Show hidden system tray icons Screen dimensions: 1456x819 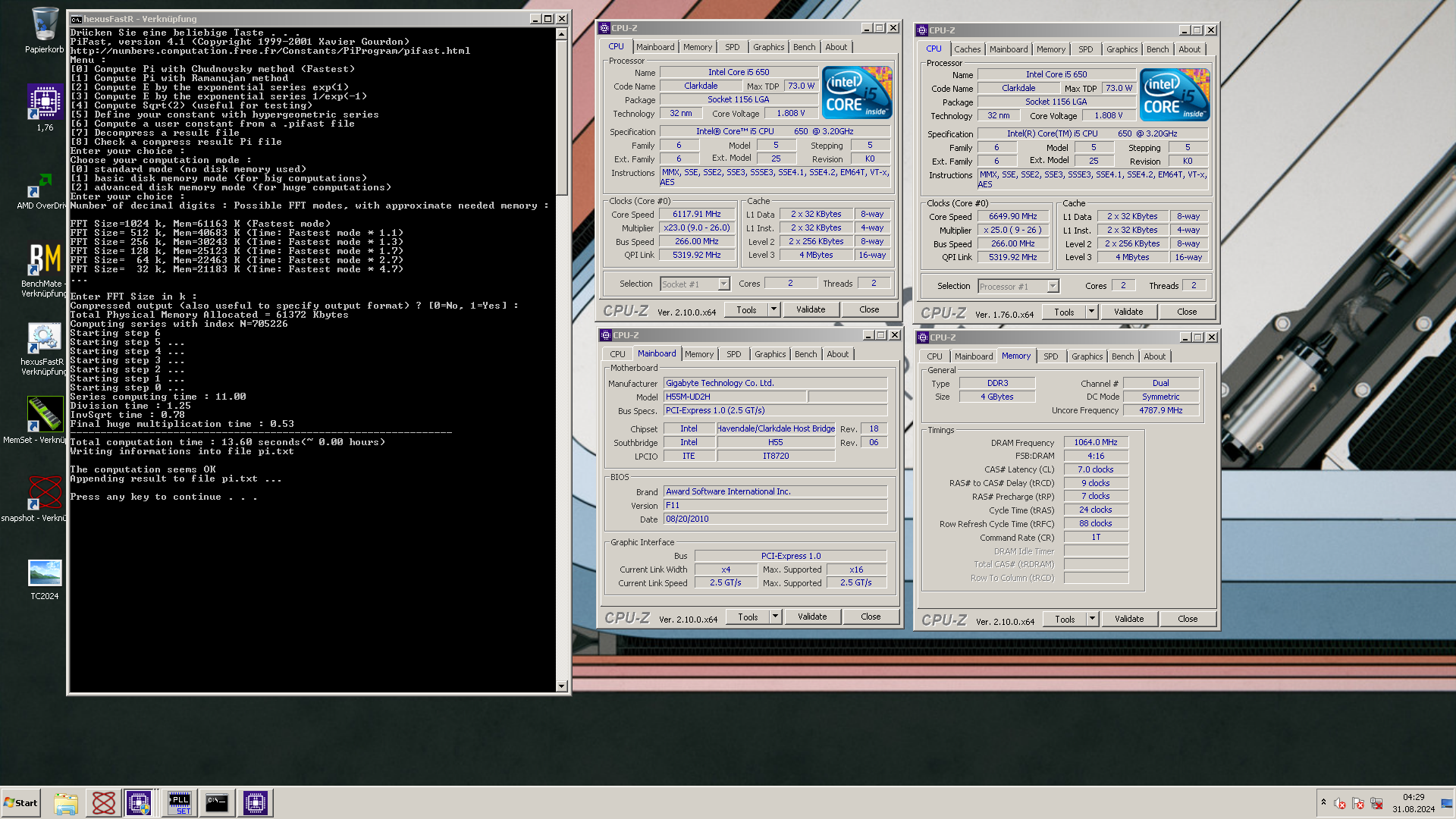pyautogui.click(x=1323, y=802)
